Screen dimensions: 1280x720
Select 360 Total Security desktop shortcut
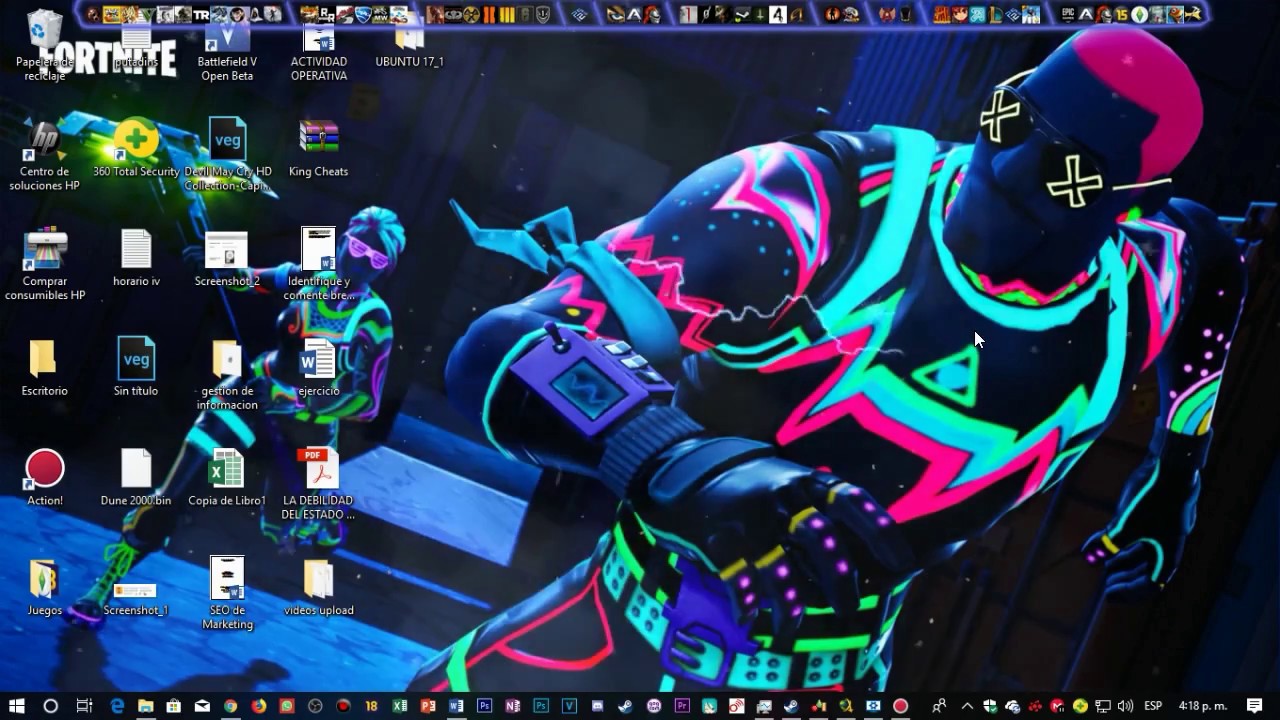click(x=136, y=149)
